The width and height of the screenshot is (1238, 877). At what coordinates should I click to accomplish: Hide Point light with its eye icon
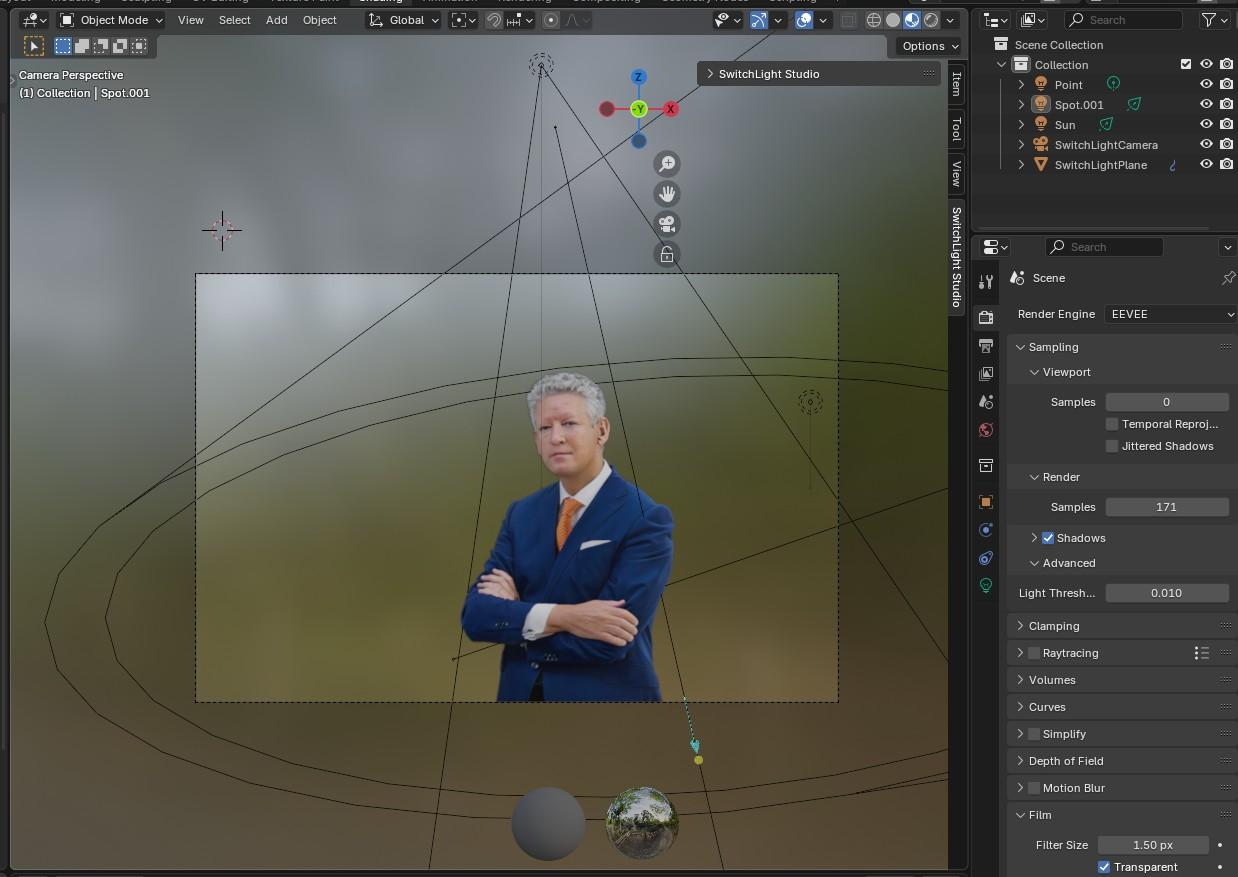1206,85
